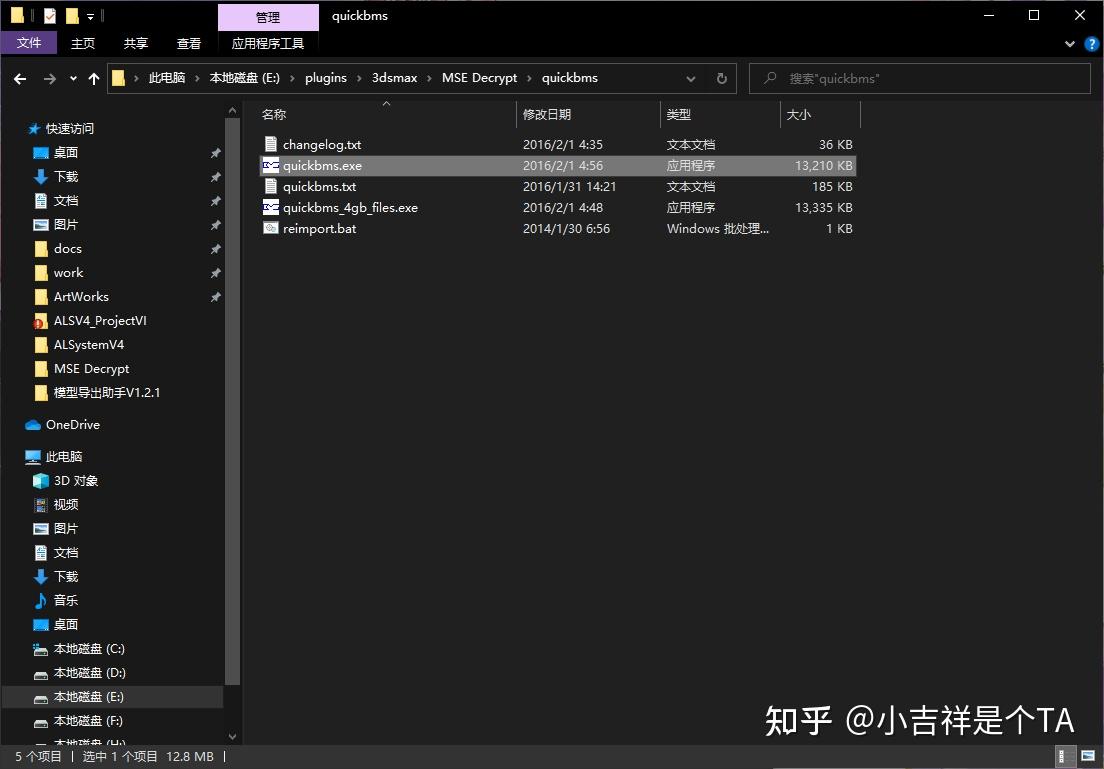The image size is (1104, 769).
Task: Open the 文件 menu
Action: 29,43
